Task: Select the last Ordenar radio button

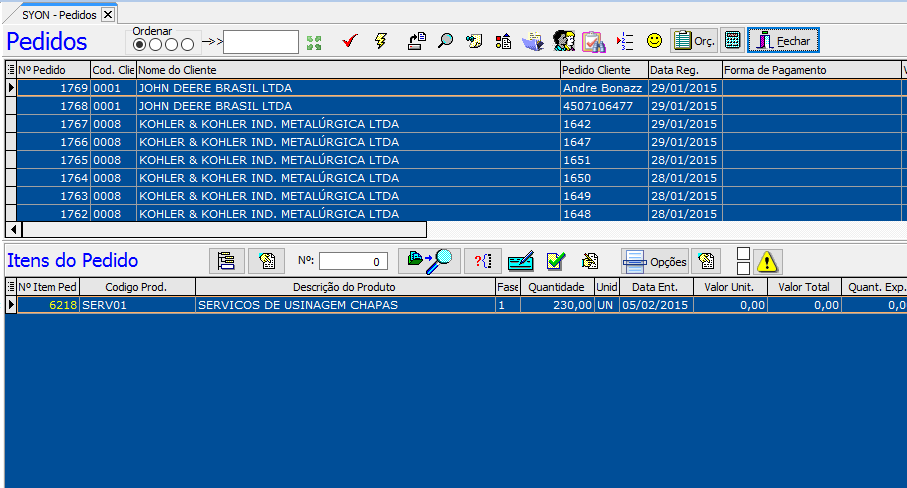Action: (187, 44)
